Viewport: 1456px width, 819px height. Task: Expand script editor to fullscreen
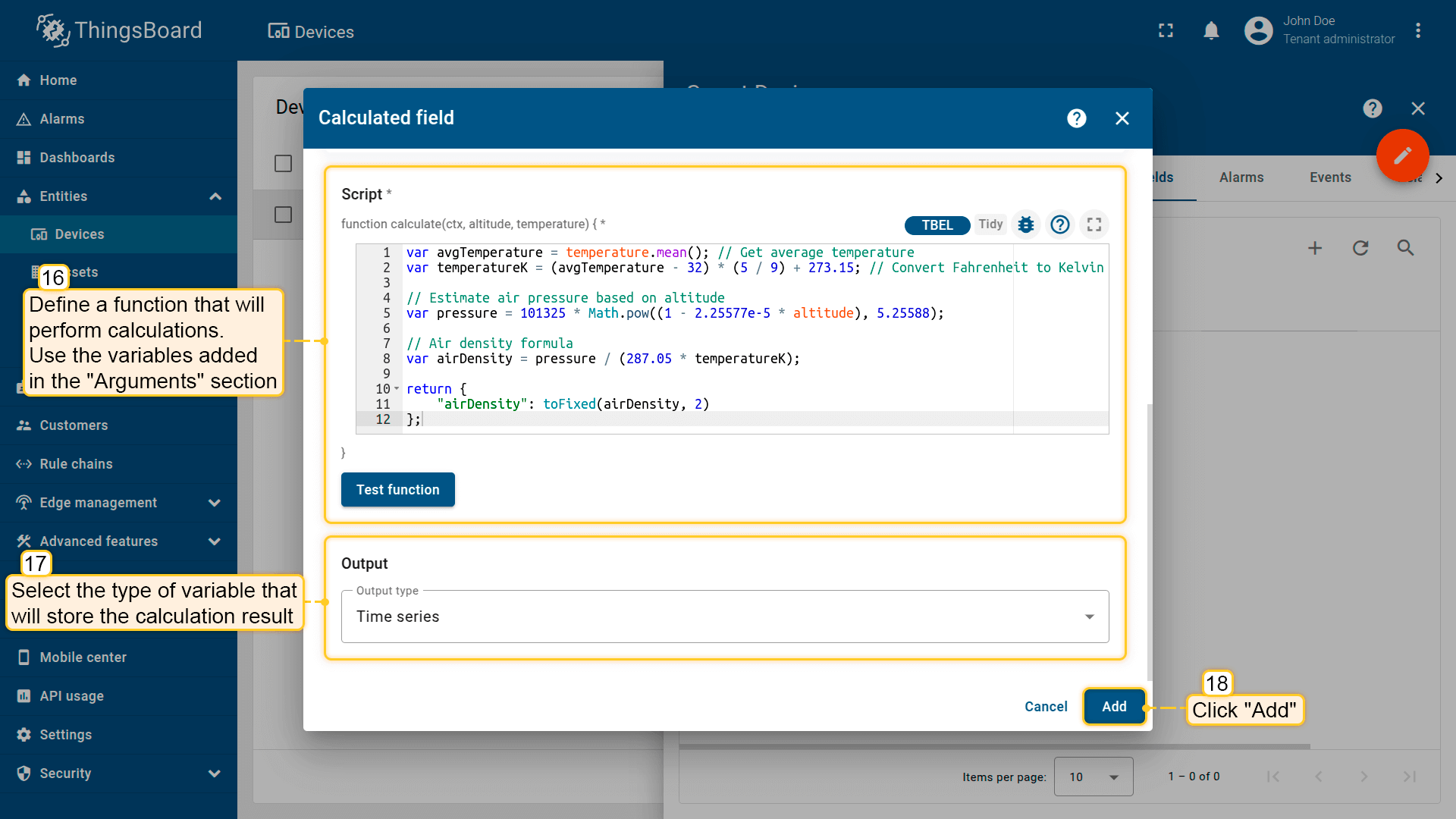click(x=1094, y=224)
